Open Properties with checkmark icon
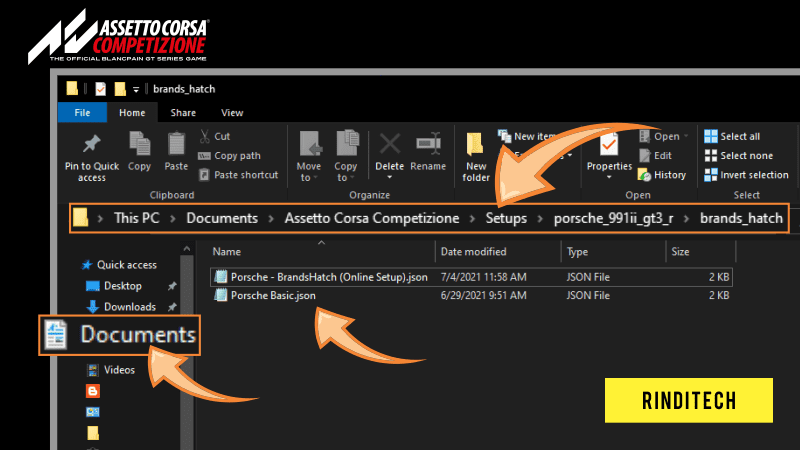 609,144
